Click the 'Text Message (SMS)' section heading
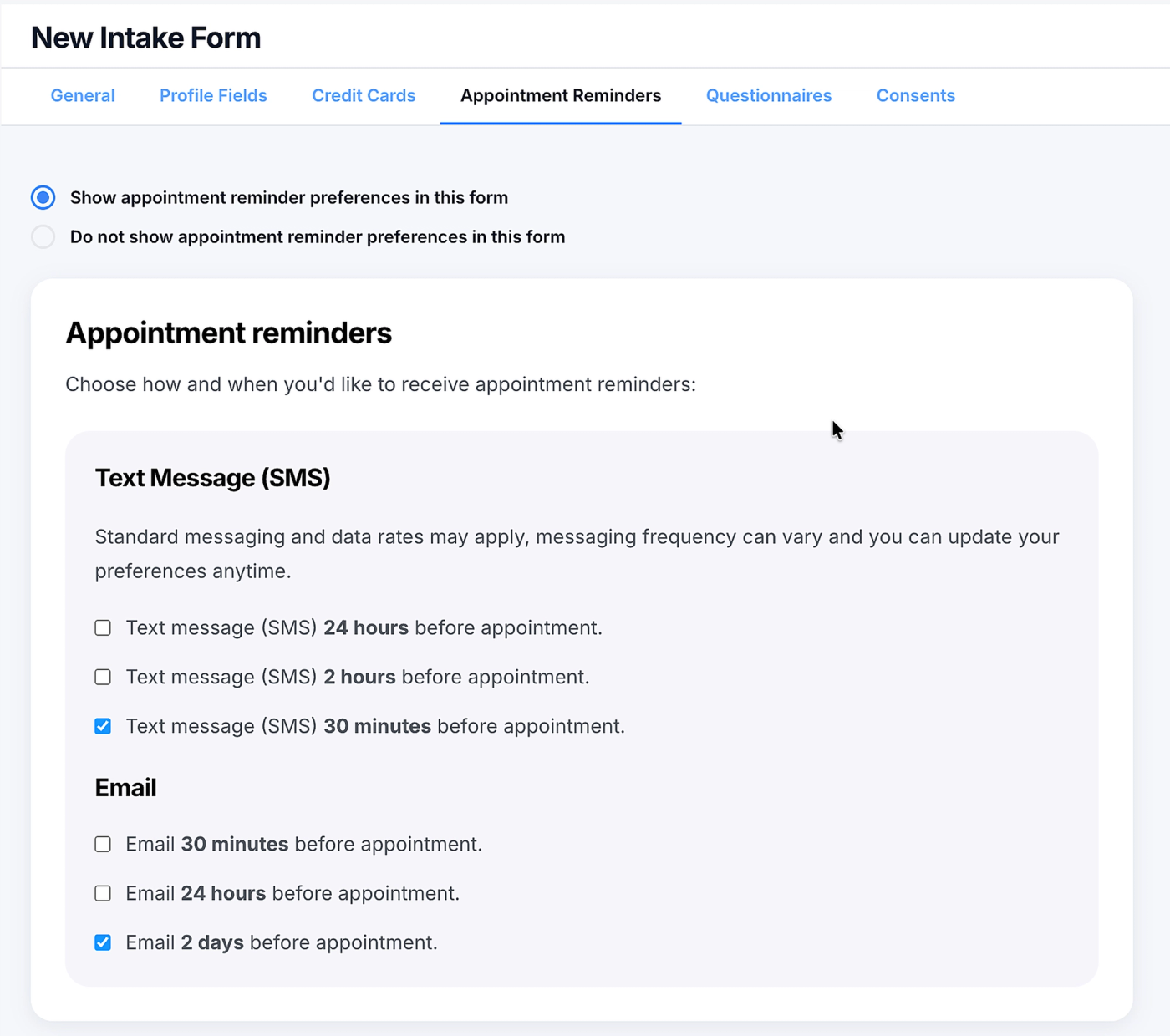The image size is (1170, 1036). [213, 478]
